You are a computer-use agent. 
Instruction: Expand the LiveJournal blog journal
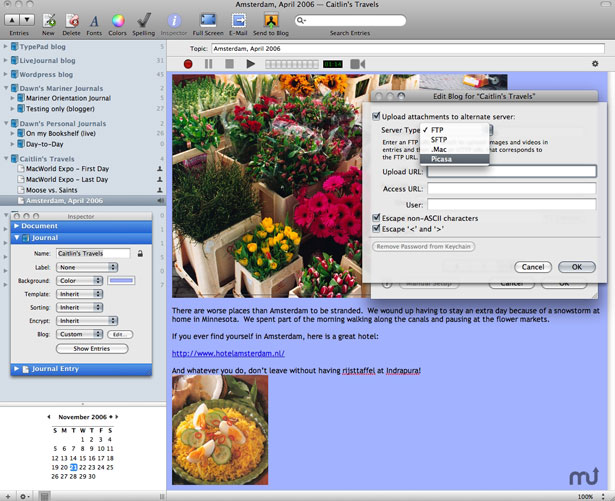coord(5,60)
